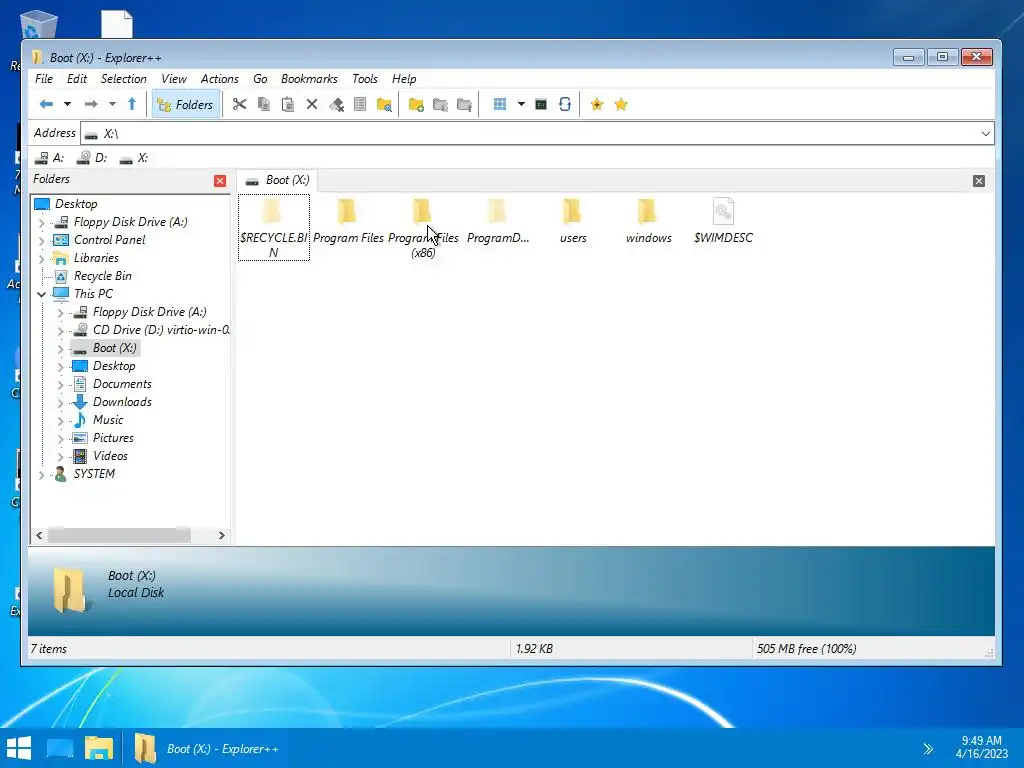Close the tab with the grey X button

coord(979,181)
